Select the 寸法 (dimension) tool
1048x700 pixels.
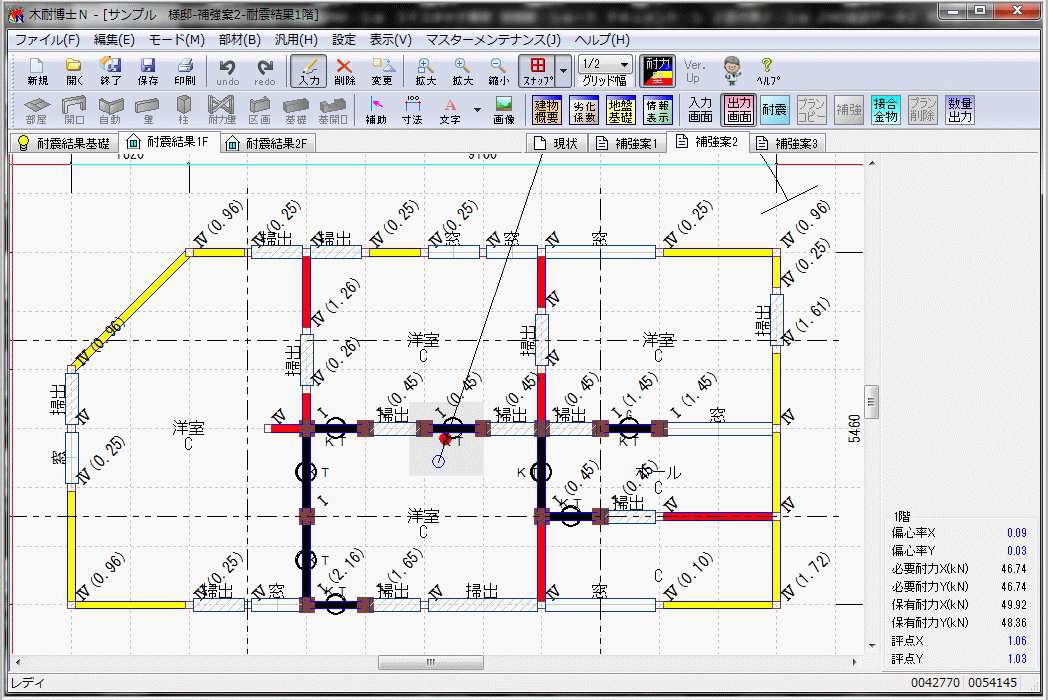(x=412, y=110)
